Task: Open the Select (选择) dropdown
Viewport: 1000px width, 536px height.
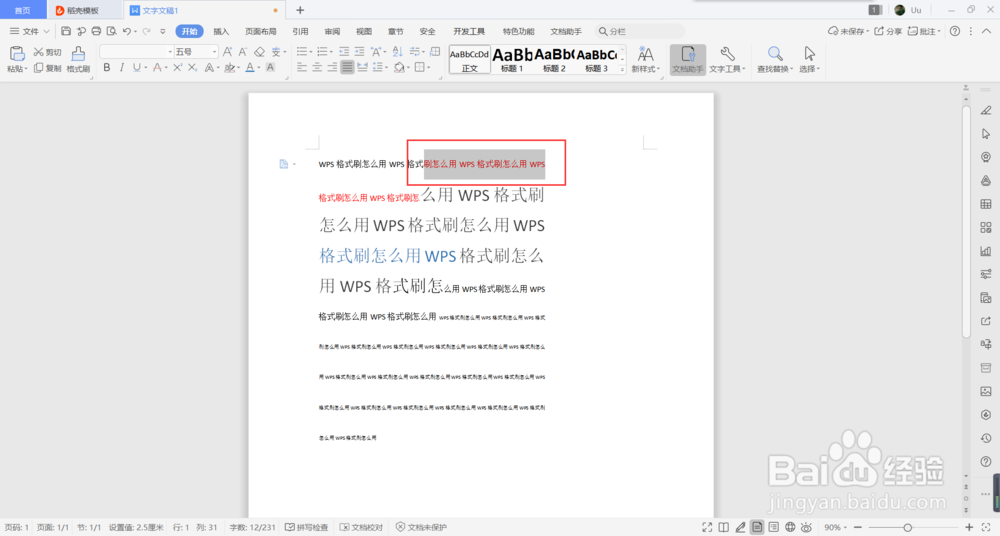Action: (809, 59)
